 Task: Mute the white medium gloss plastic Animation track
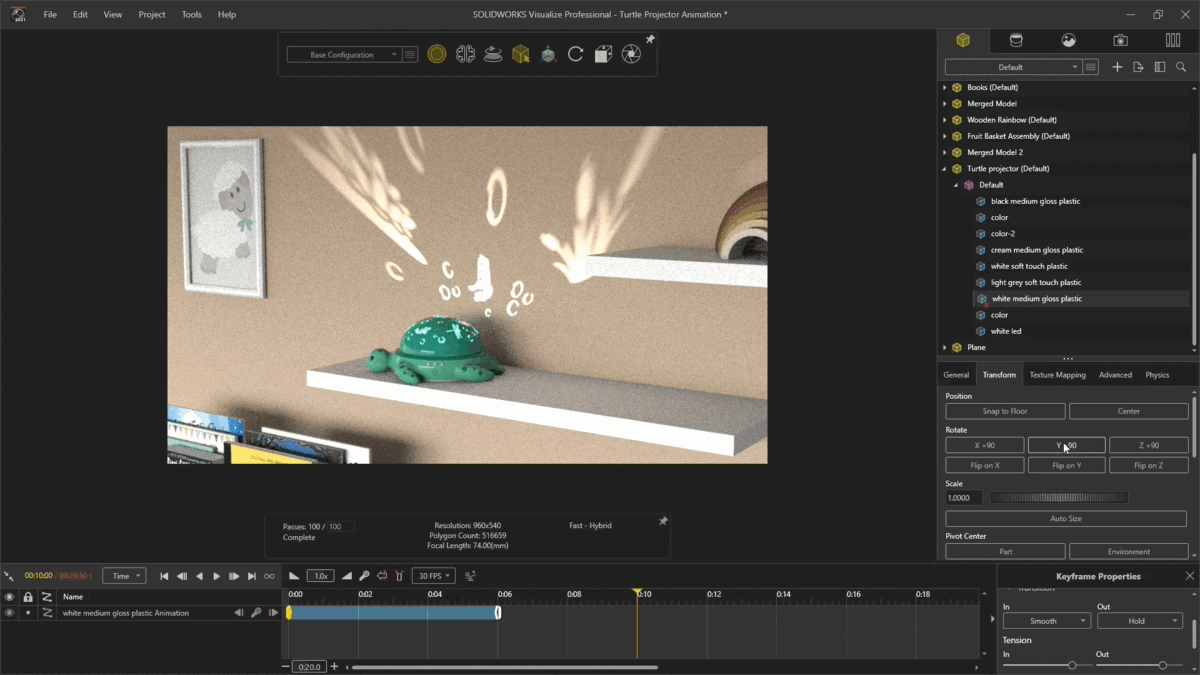[10, 613]
